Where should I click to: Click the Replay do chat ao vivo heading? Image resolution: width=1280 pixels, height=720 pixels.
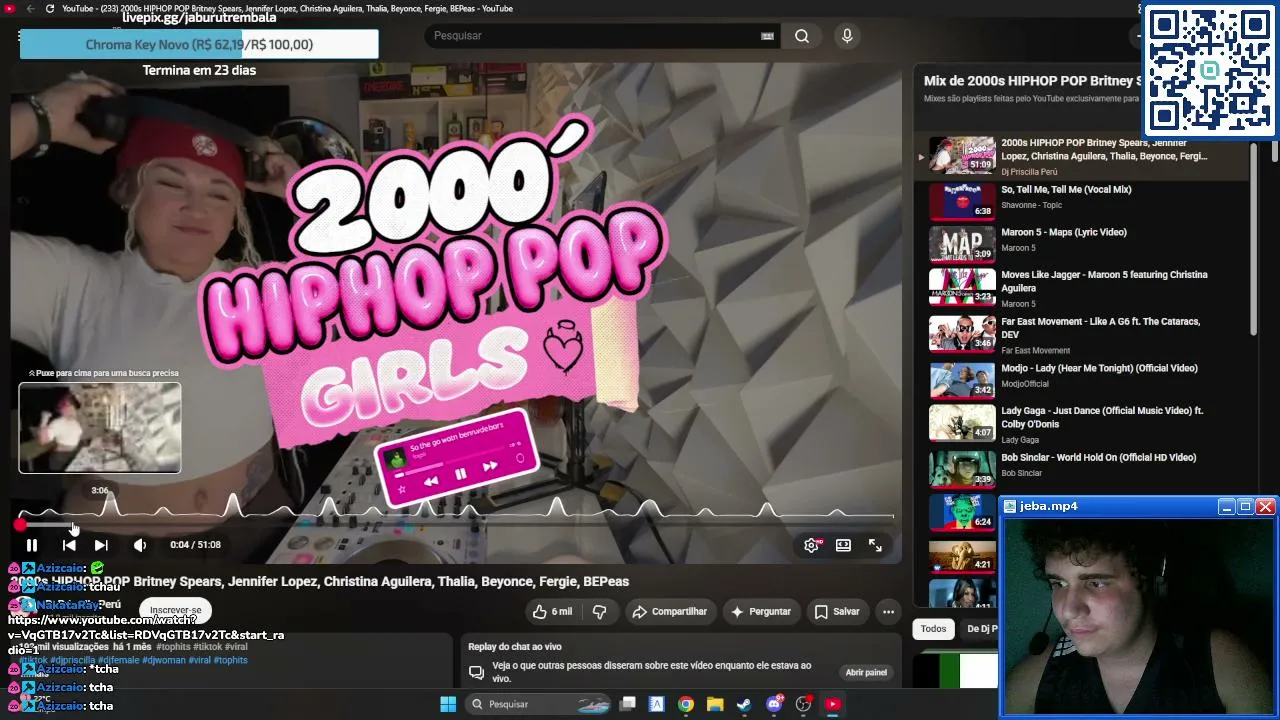[x=515, y=647]
